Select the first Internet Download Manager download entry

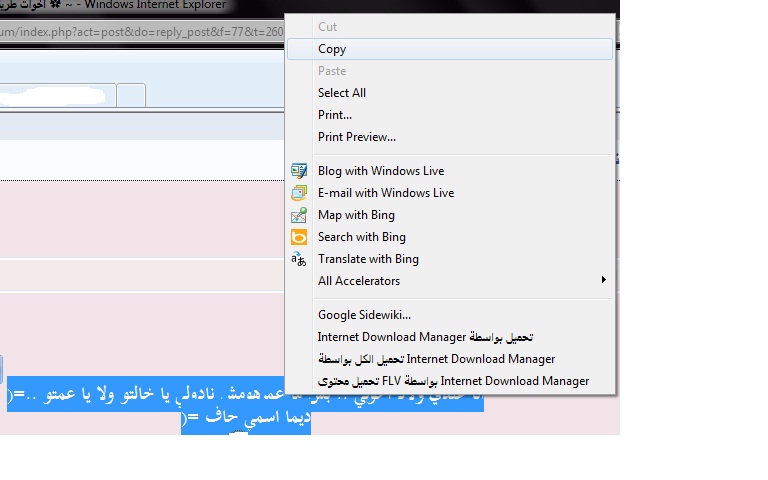coord(425,337)
